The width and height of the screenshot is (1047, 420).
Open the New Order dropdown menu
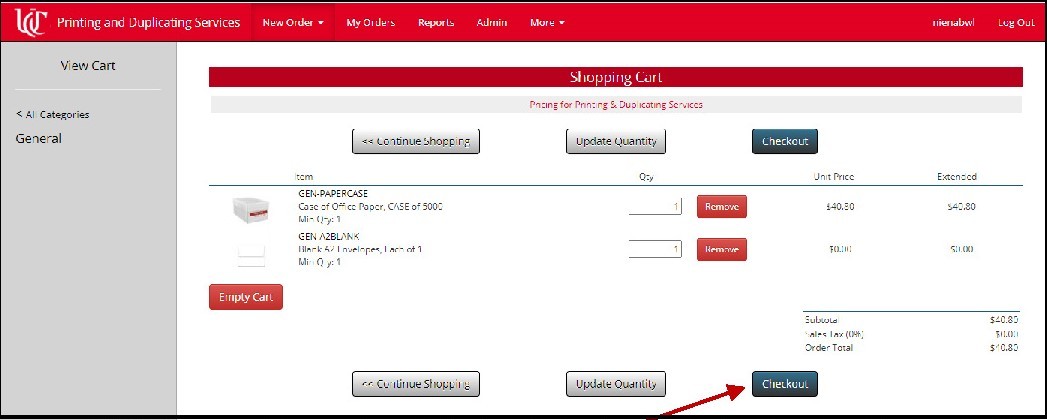point(292,22)
